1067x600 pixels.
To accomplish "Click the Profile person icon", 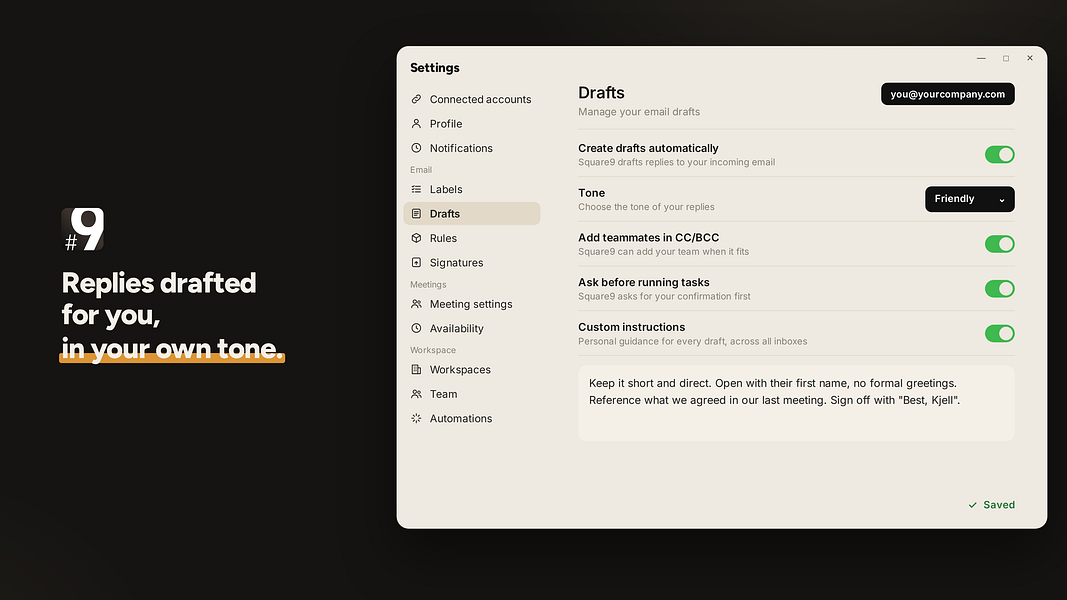I will (x=416, y=124).
